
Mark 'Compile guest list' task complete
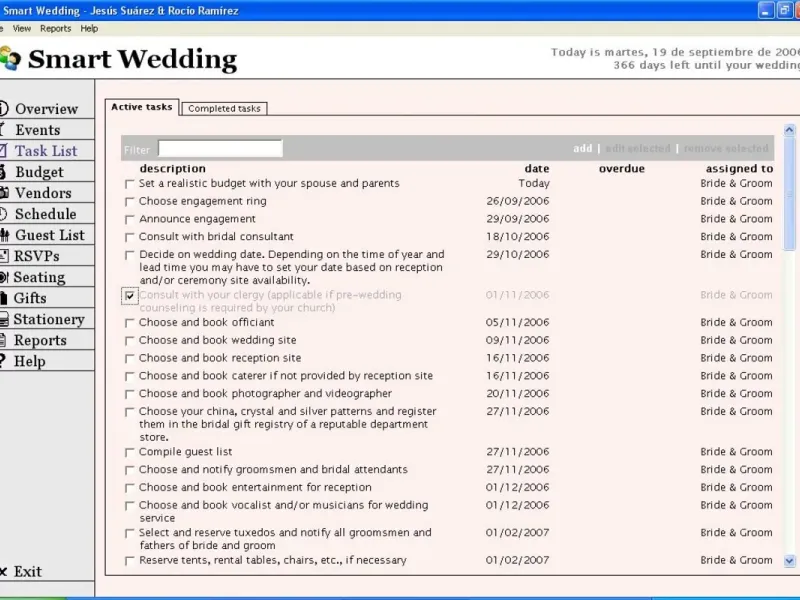coord(130,453)
